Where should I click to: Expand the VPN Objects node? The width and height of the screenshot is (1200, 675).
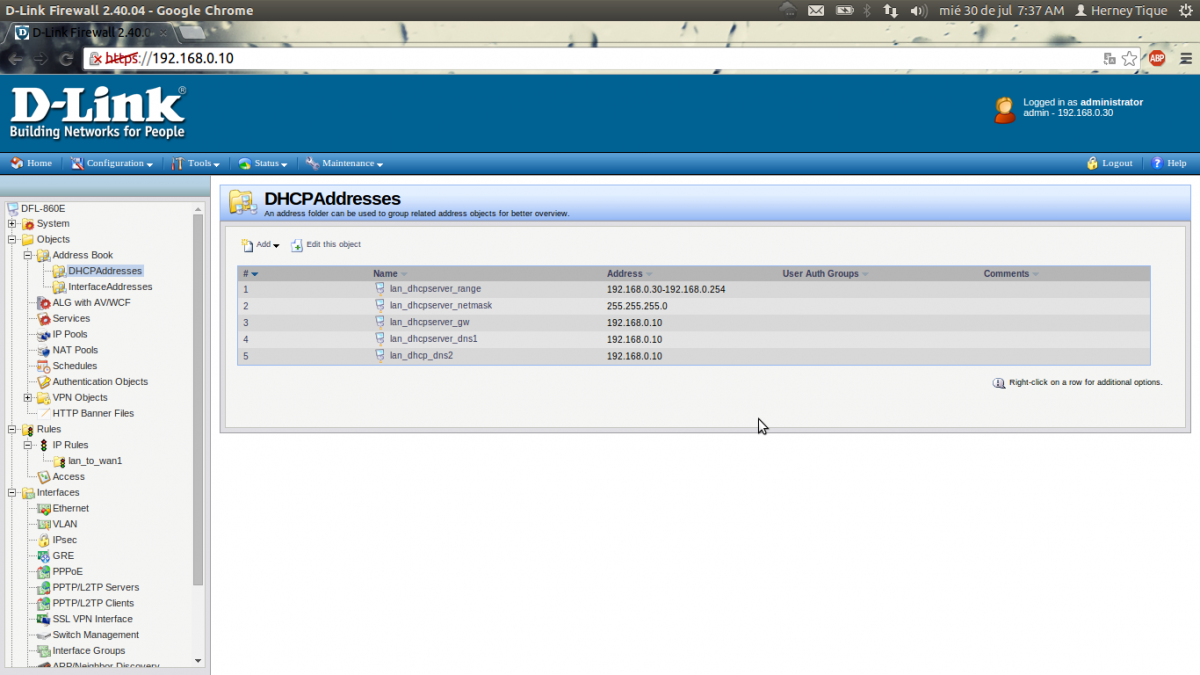coord(28,398)
